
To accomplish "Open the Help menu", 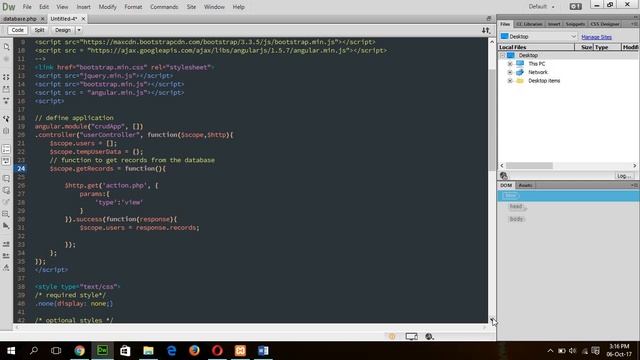I will pyautogui.click(x=238, y=7).
